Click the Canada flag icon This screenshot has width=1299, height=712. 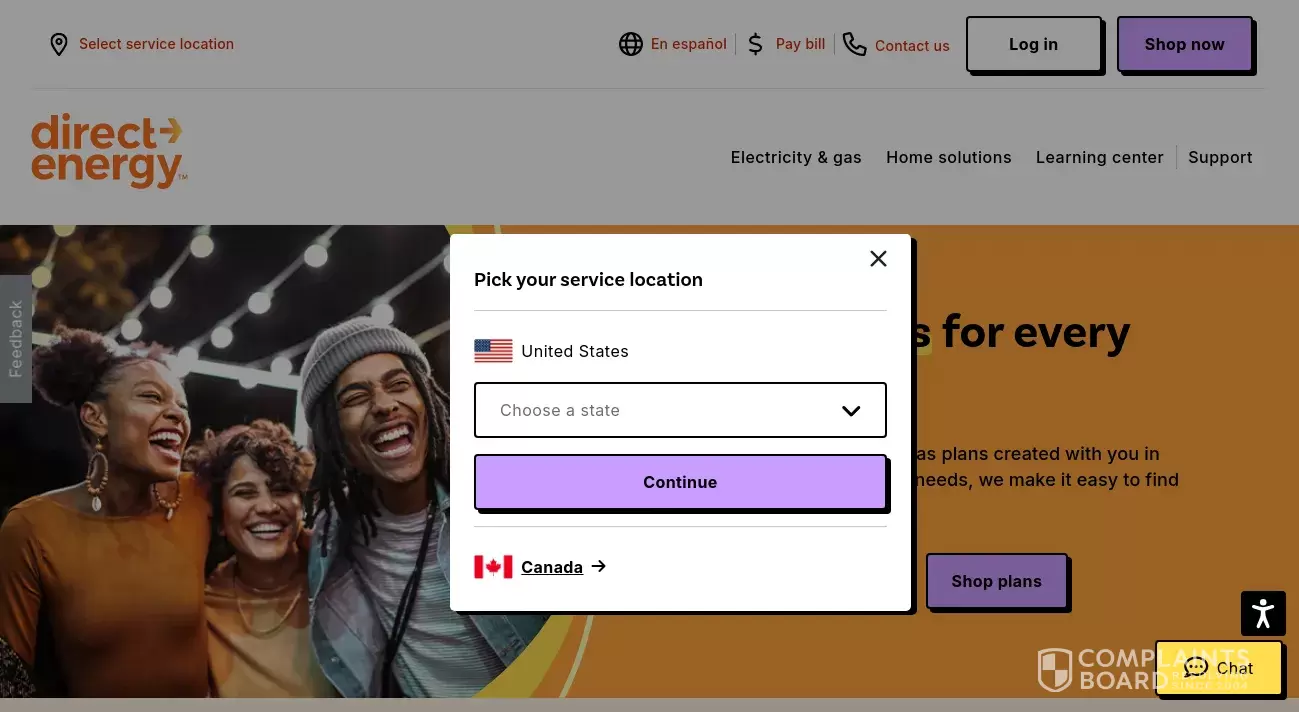(493, 567)
